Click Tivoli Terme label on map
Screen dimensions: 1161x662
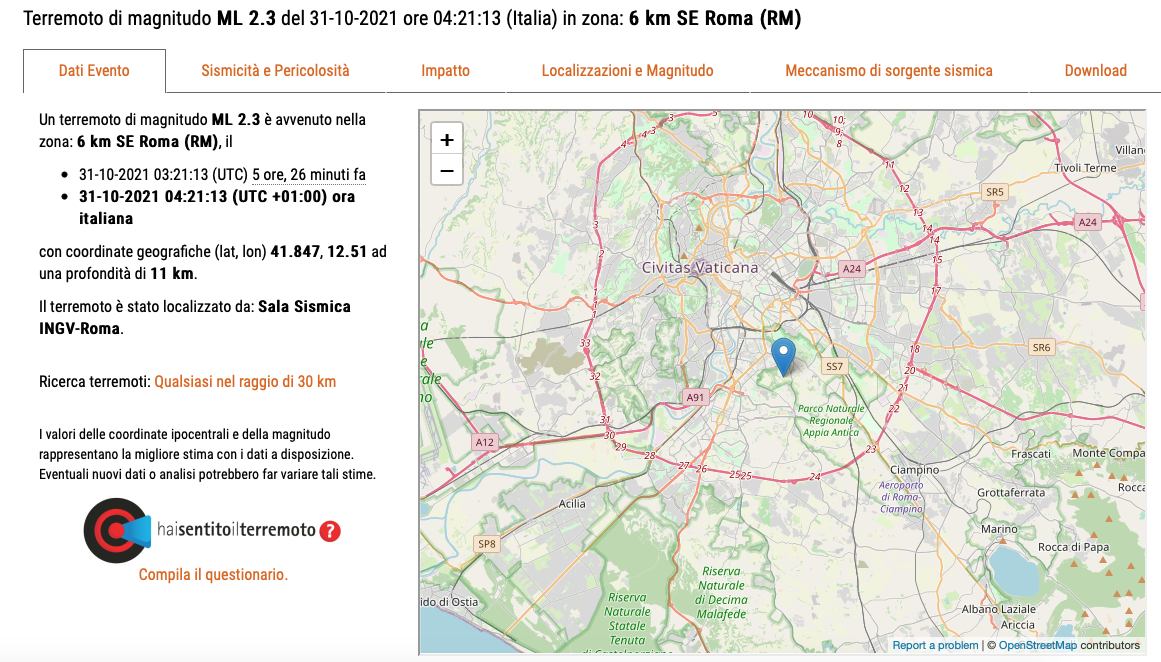[1085, 168]
